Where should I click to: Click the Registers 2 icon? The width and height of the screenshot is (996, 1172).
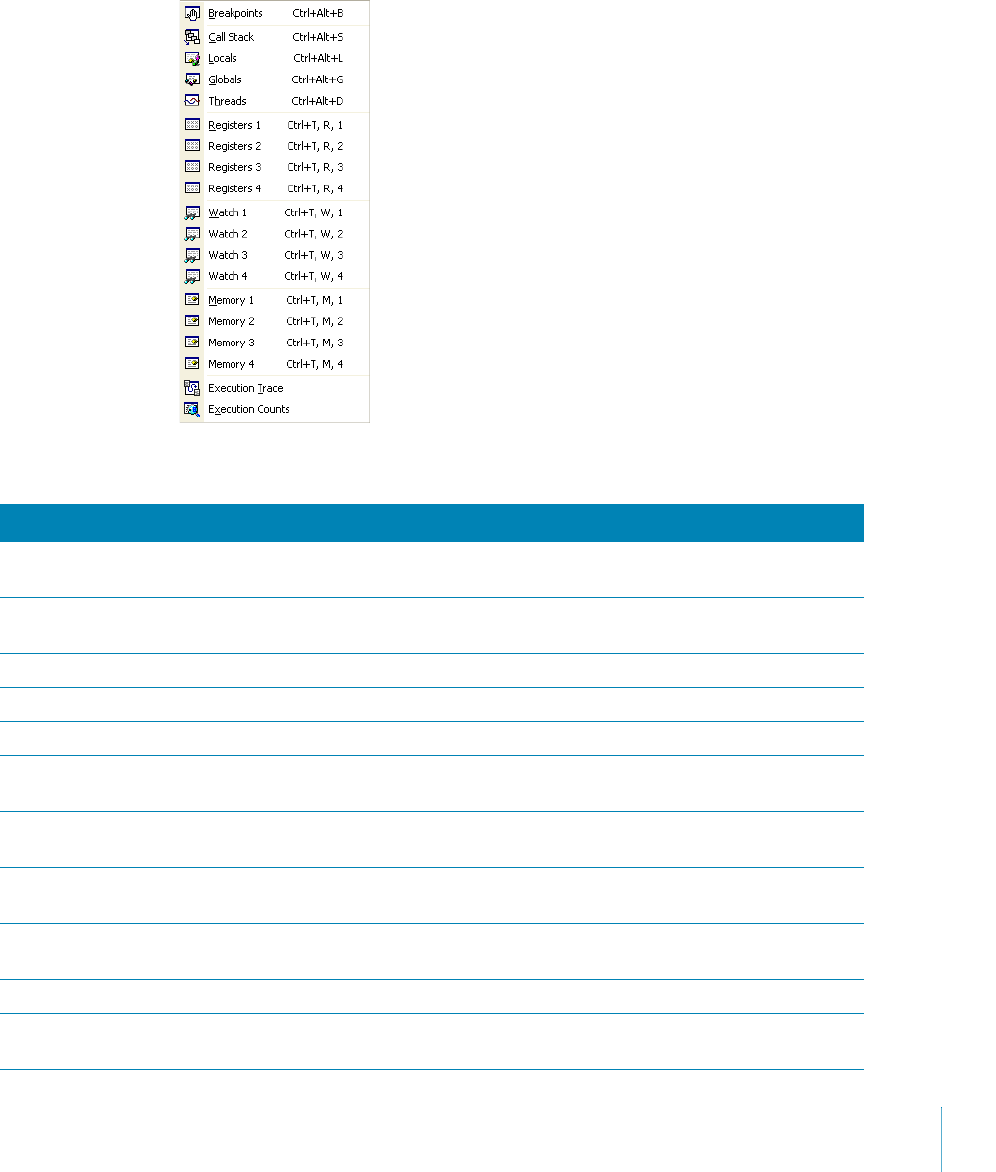(x=192, y=146)
